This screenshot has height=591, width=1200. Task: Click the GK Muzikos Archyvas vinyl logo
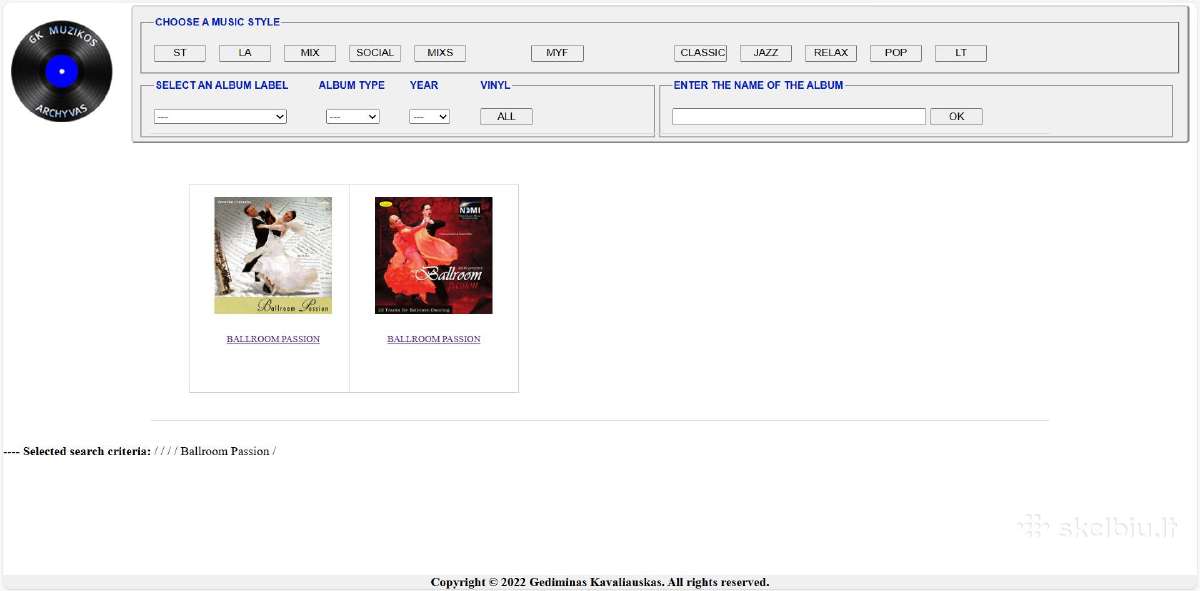(x=62, y=72)
